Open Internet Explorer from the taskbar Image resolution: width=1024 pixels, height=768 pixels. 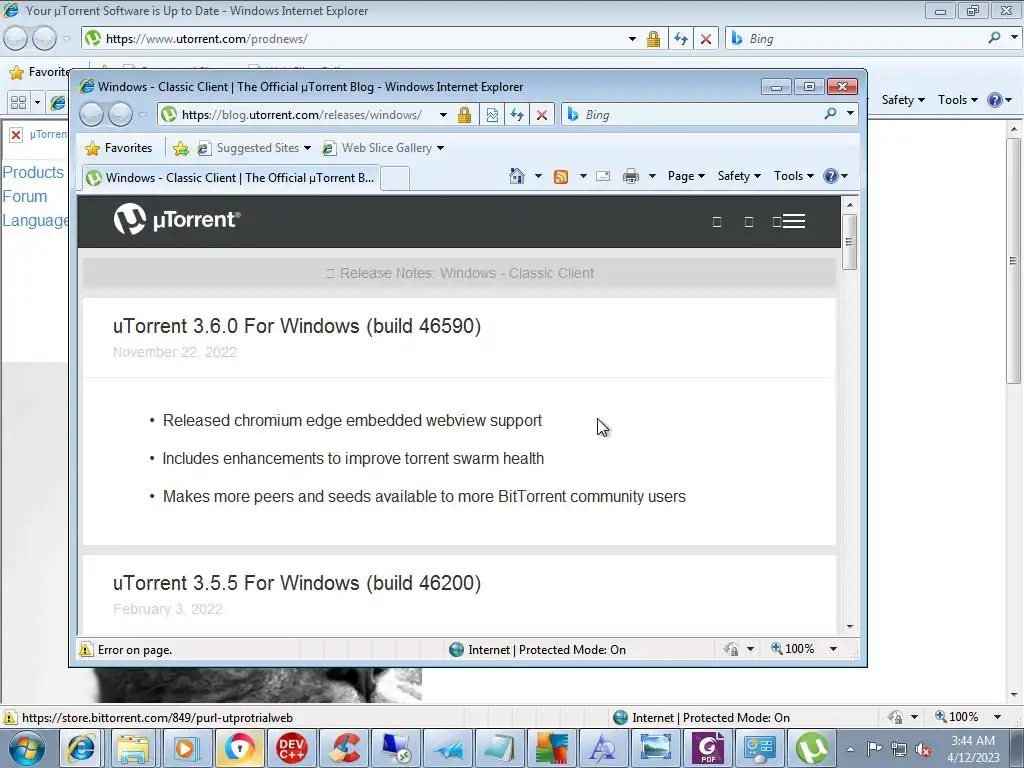81,748
